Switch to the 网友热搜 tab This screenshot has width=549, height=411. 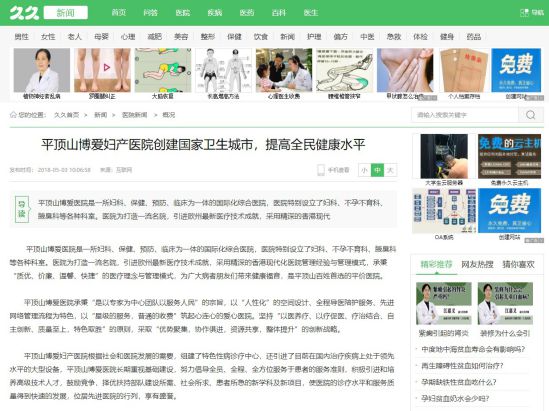477,264
